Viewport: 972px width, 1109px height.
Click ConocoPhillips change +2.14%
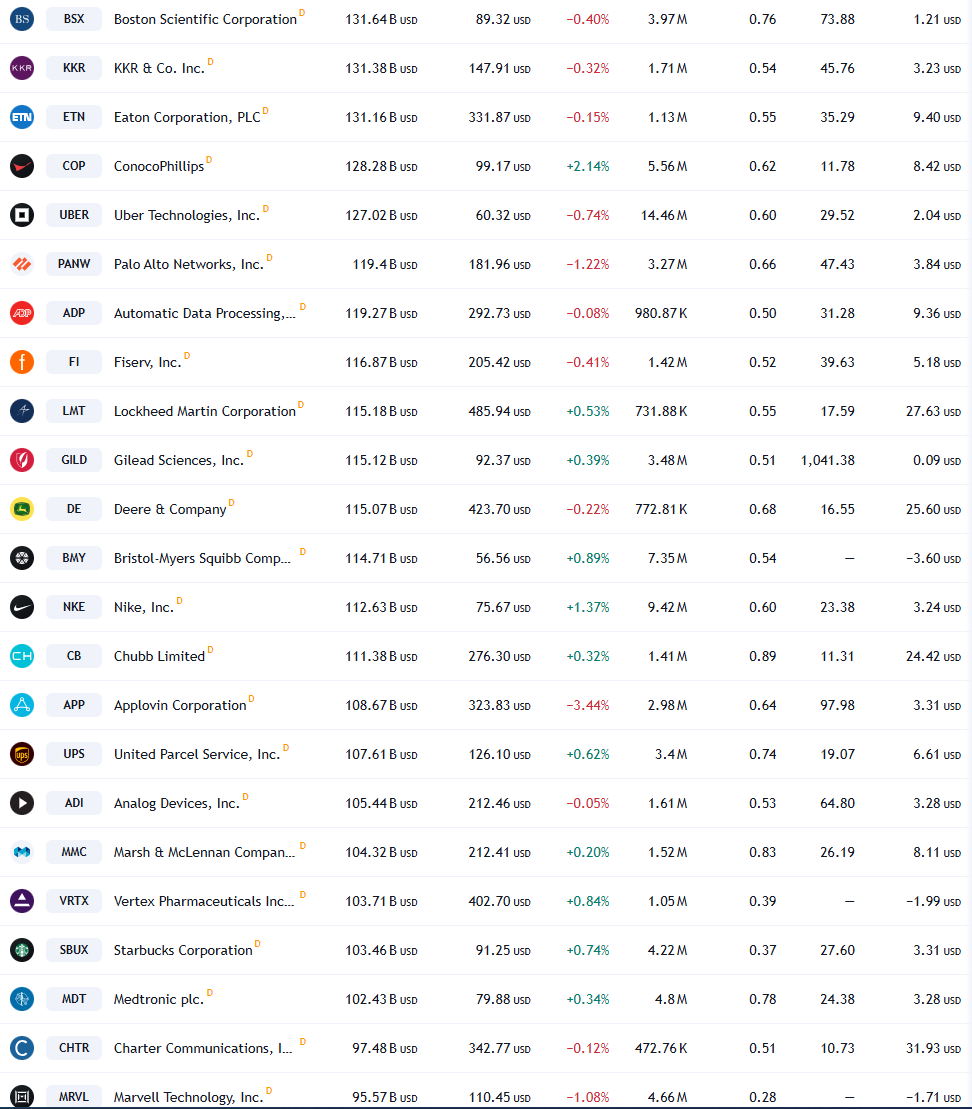[x=588, y=166]
